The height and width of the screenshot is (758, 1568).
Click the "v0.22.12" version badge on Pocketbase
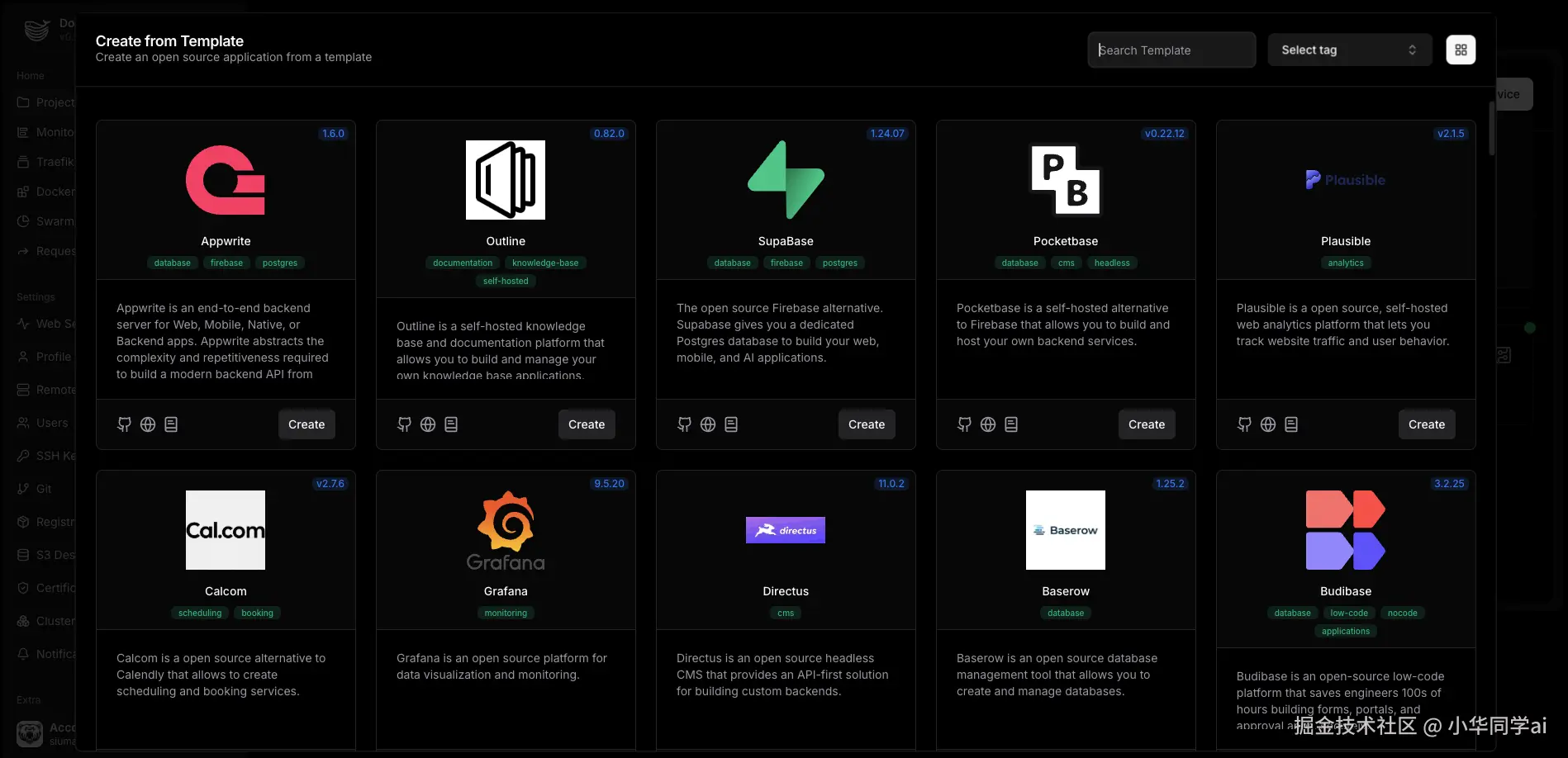1164,134
